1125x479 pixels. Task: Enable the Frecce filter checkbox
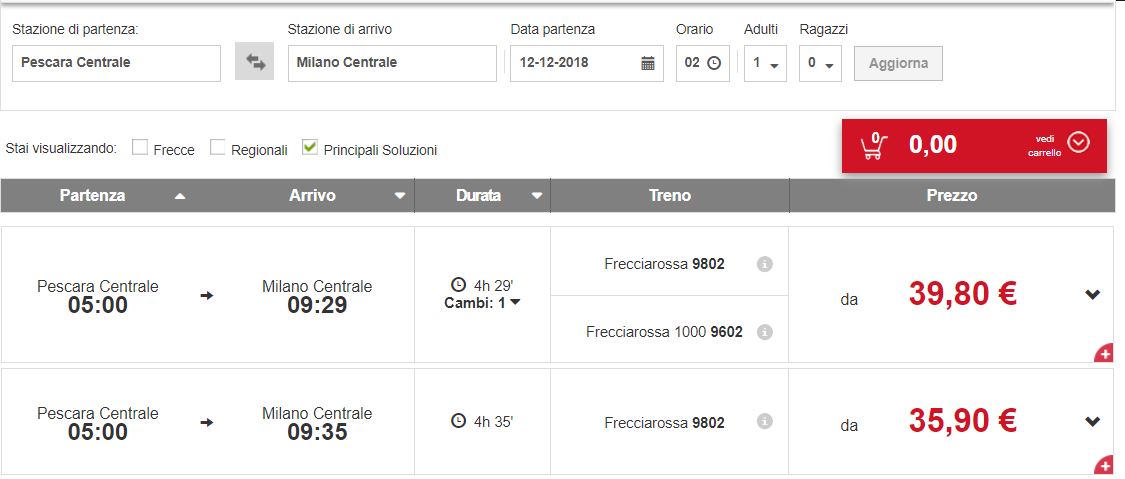pos(140,148)
